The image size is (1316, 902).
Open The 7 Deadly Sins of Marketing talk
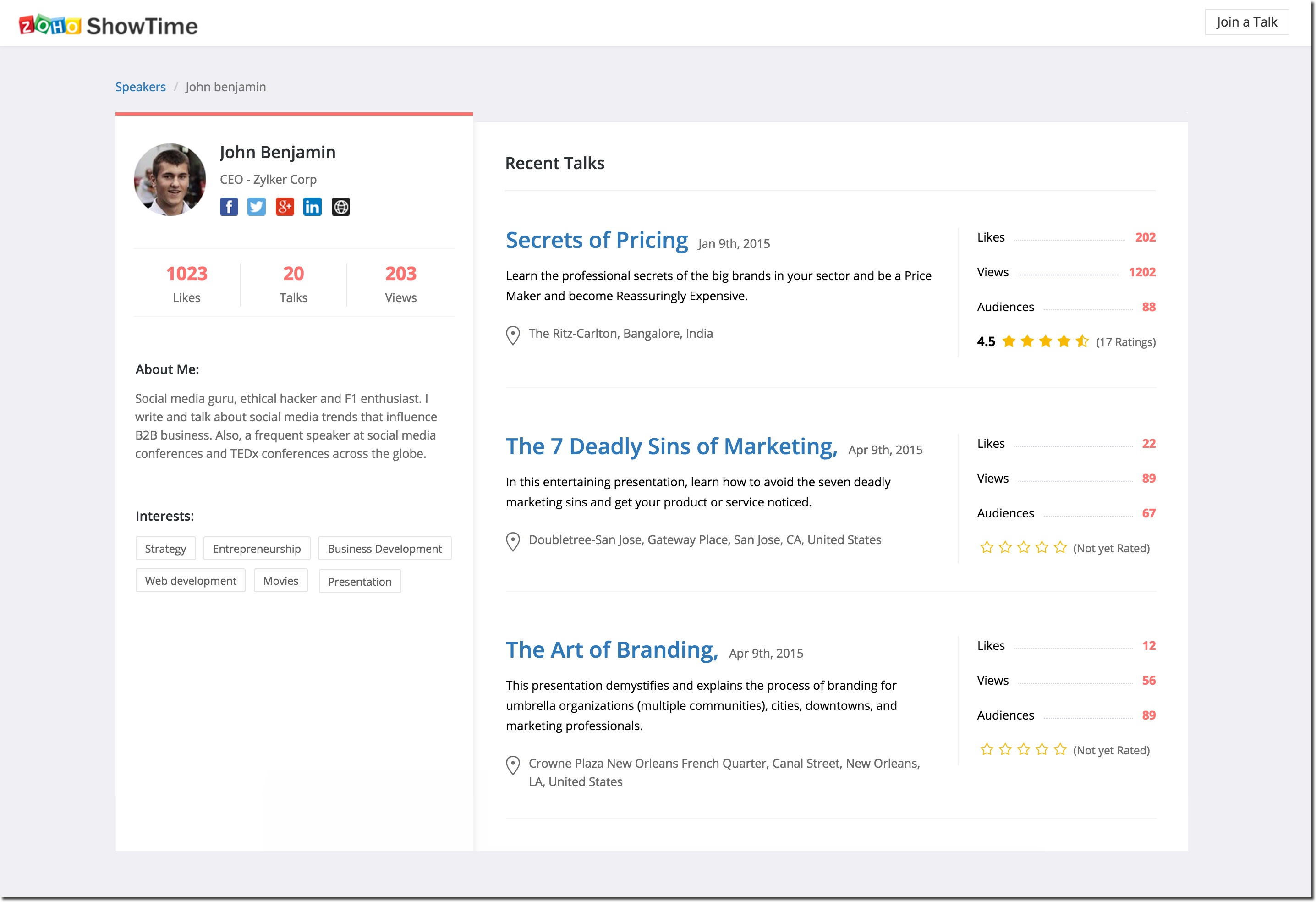point(671,446)
